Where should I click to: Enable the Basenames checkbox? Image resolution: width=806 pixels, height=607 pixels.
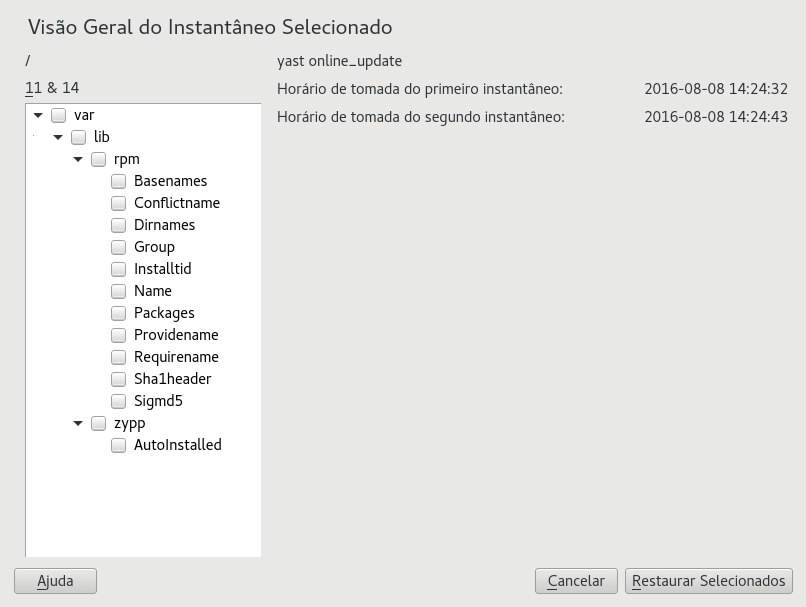[x=119, y=181]
